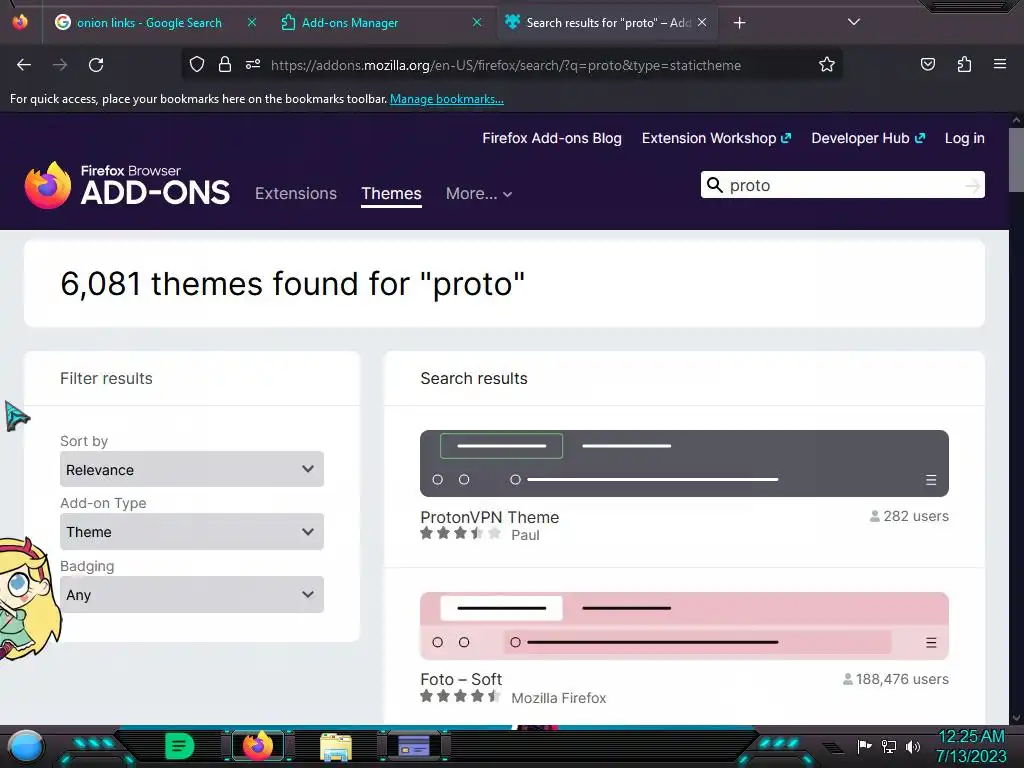This screenshot has height=768, width=1024.
Task: Open the Sort by Relevance dropdown
Action: pos(191,469)
